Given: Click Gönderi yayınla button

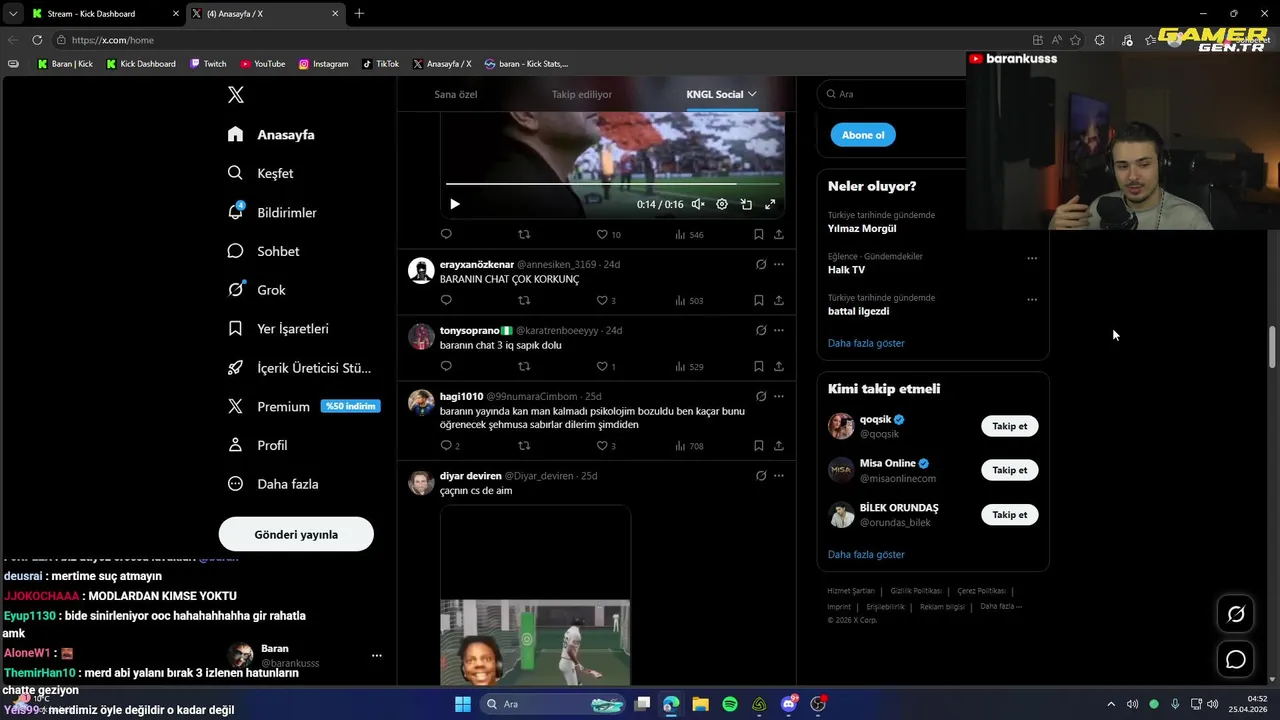Looking at the screenshot, I should (296, 534).
